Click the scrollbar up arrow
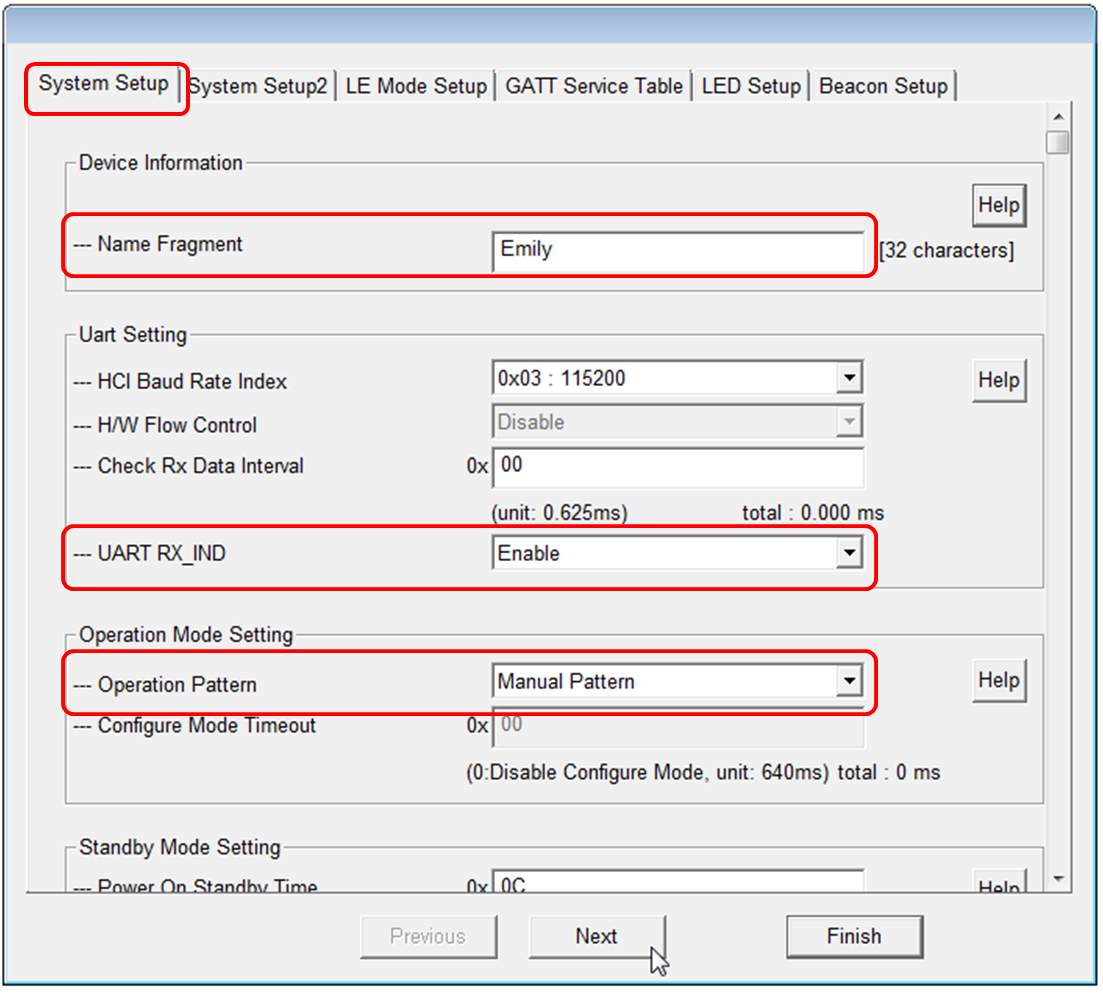1103x996 pixels. coord(1059,113)
